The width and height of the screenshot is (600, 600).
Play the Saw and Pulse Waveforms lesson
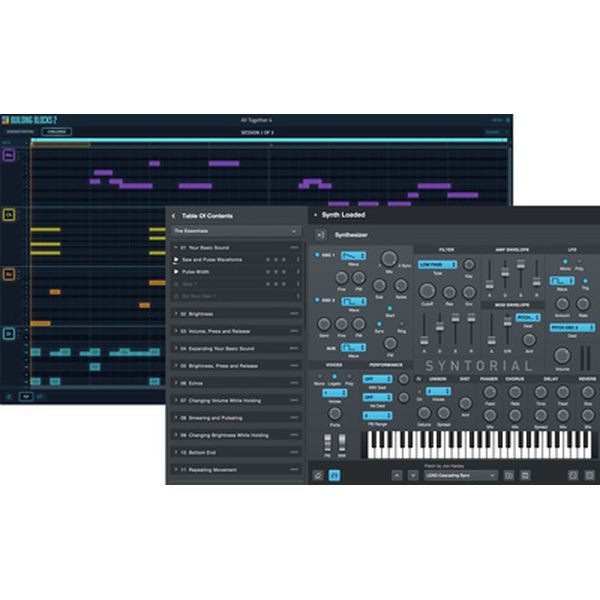(177, 259)
